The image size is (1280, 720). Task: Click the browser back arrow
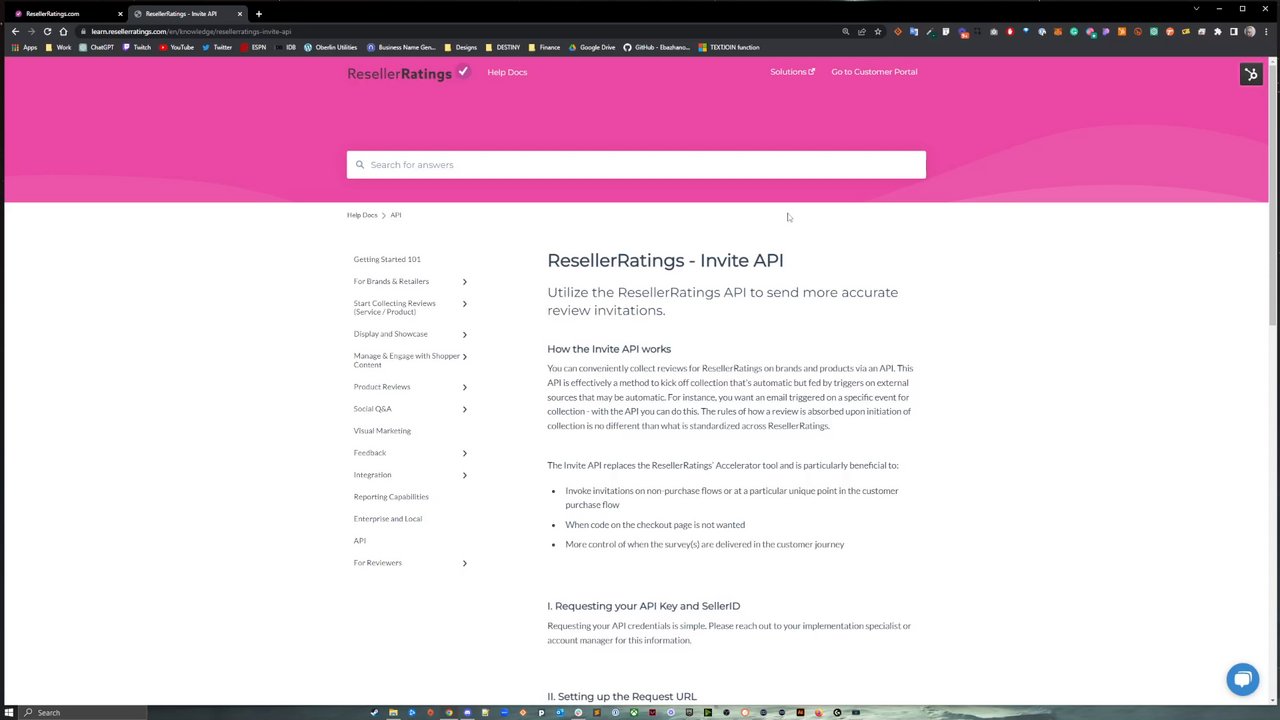coord(15,31)
